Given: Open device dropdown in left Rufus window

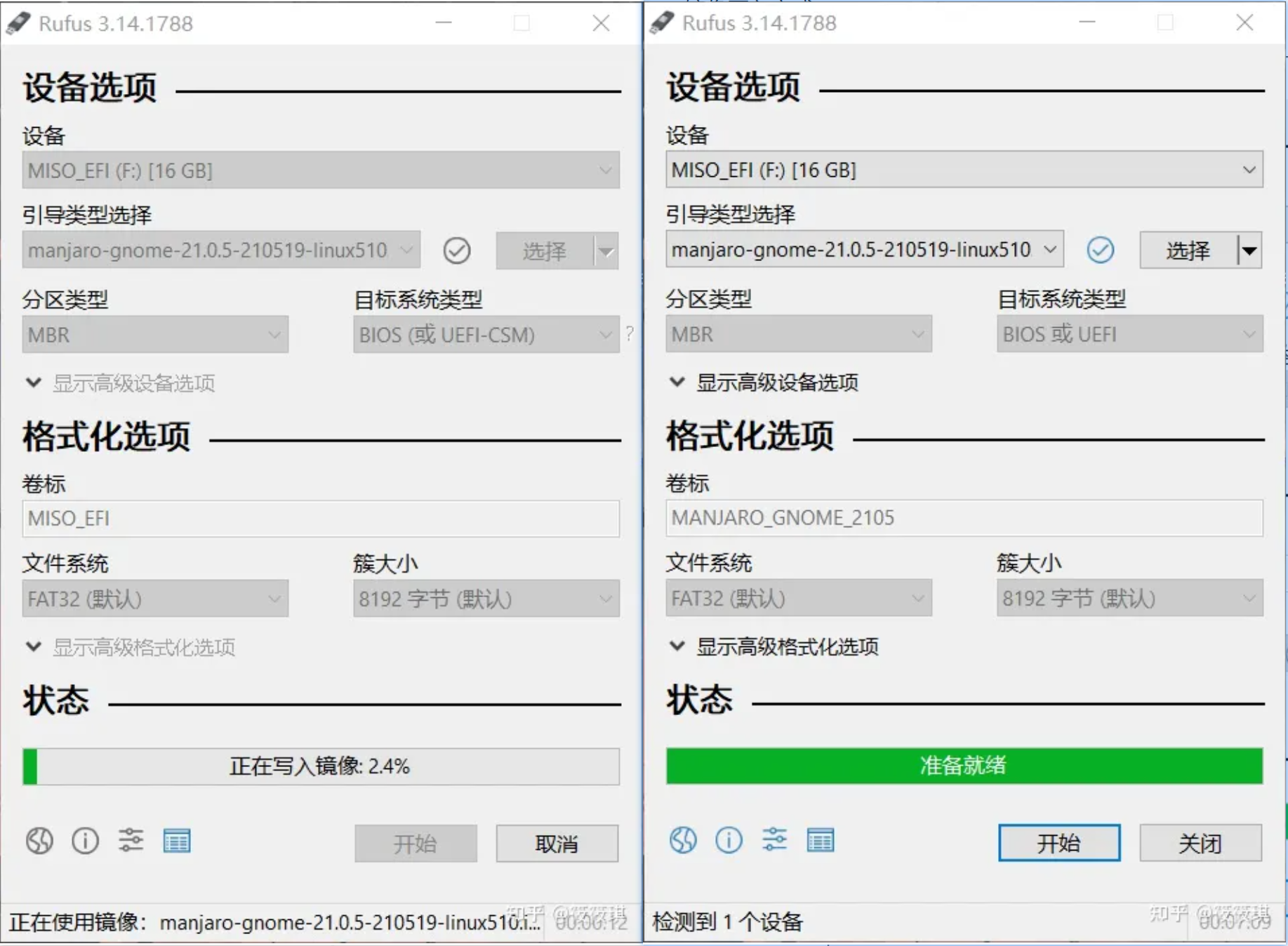Looking at the screenshot, I should click(x=321, y=170).
